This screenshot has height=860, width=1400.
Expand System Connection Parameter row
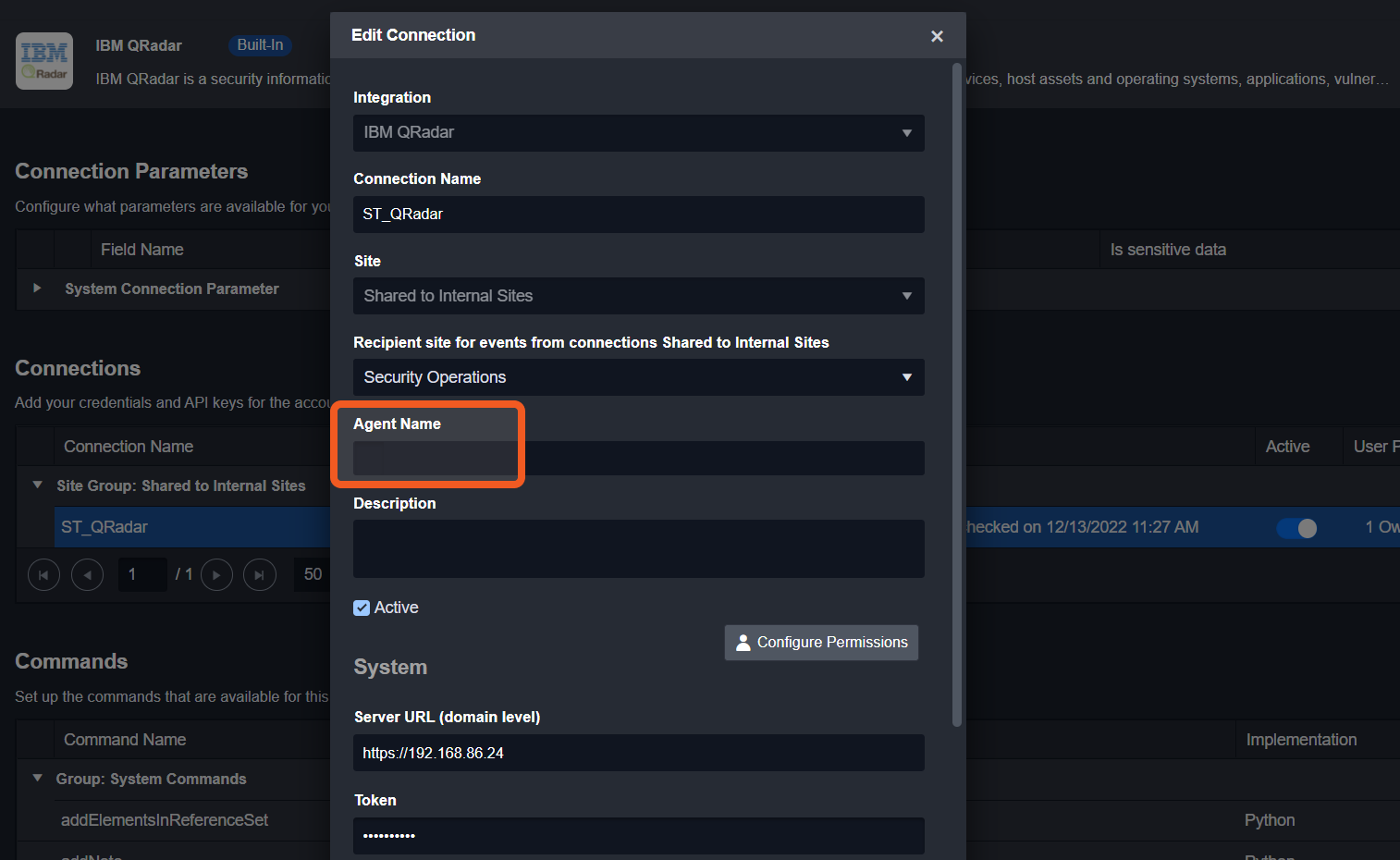click(37, 289)
